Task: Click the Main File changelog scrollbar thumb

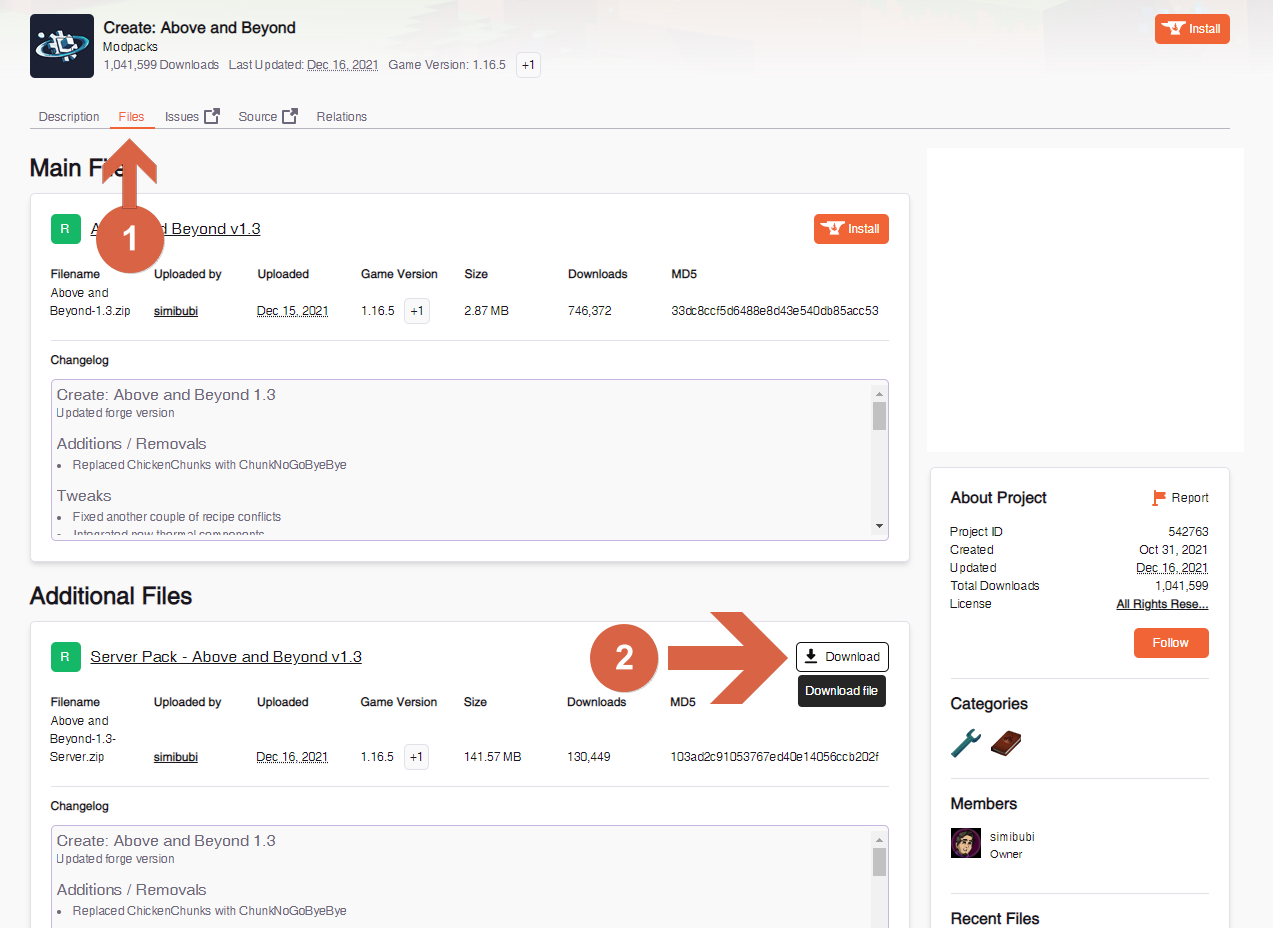Action: click(x=880, y=416)
